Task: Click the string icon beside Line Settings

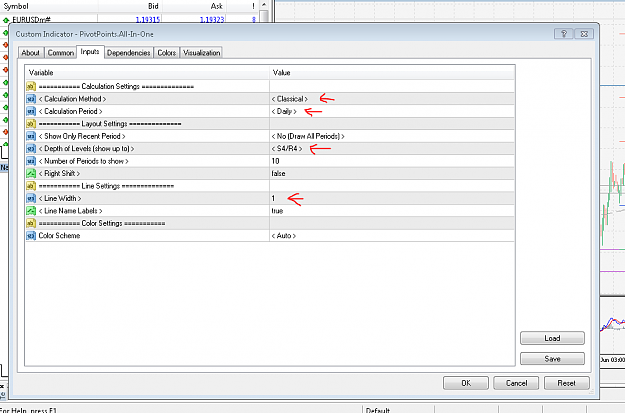Action: (x=31, y=186)
